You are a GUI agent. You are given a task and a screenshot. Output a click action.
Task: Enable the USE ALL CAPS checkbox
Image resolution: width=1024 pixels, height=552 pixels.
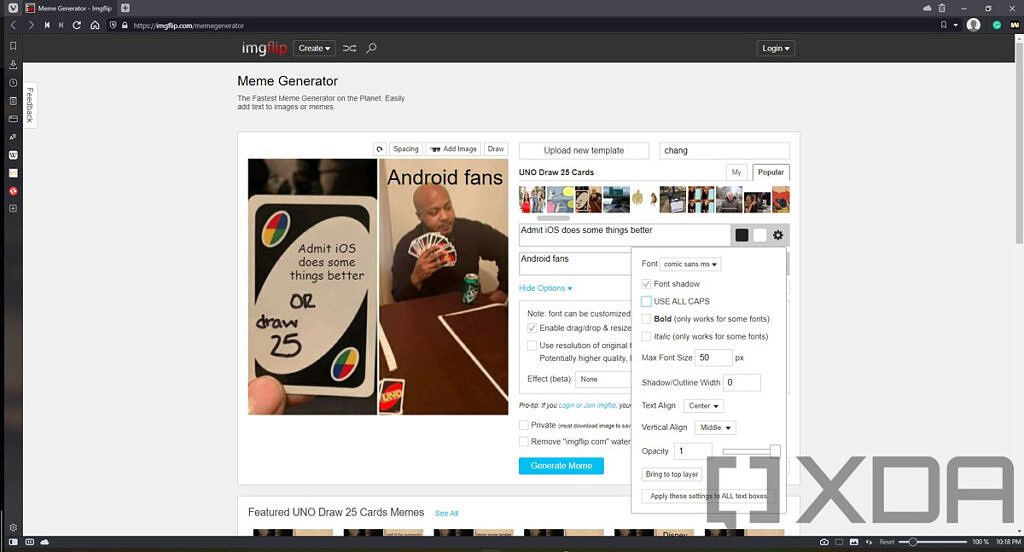(x=646, y=301)
